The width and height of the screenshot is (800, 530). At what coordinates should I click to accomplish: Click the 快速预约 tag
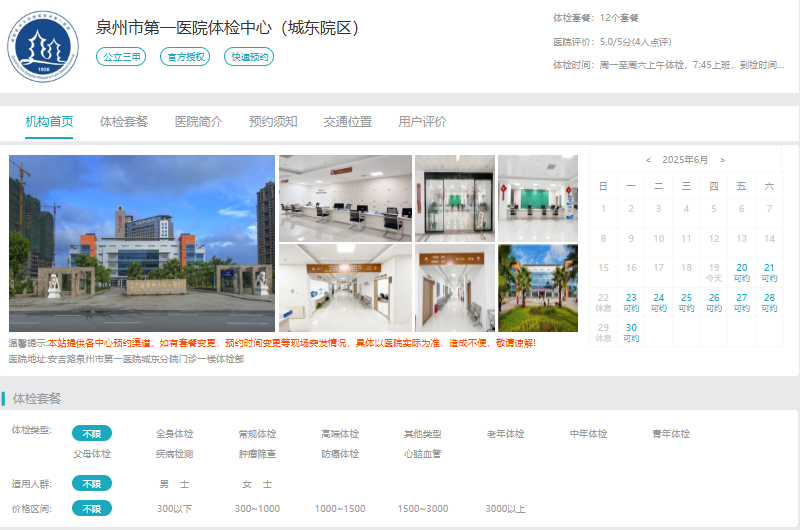click(249, 57)
